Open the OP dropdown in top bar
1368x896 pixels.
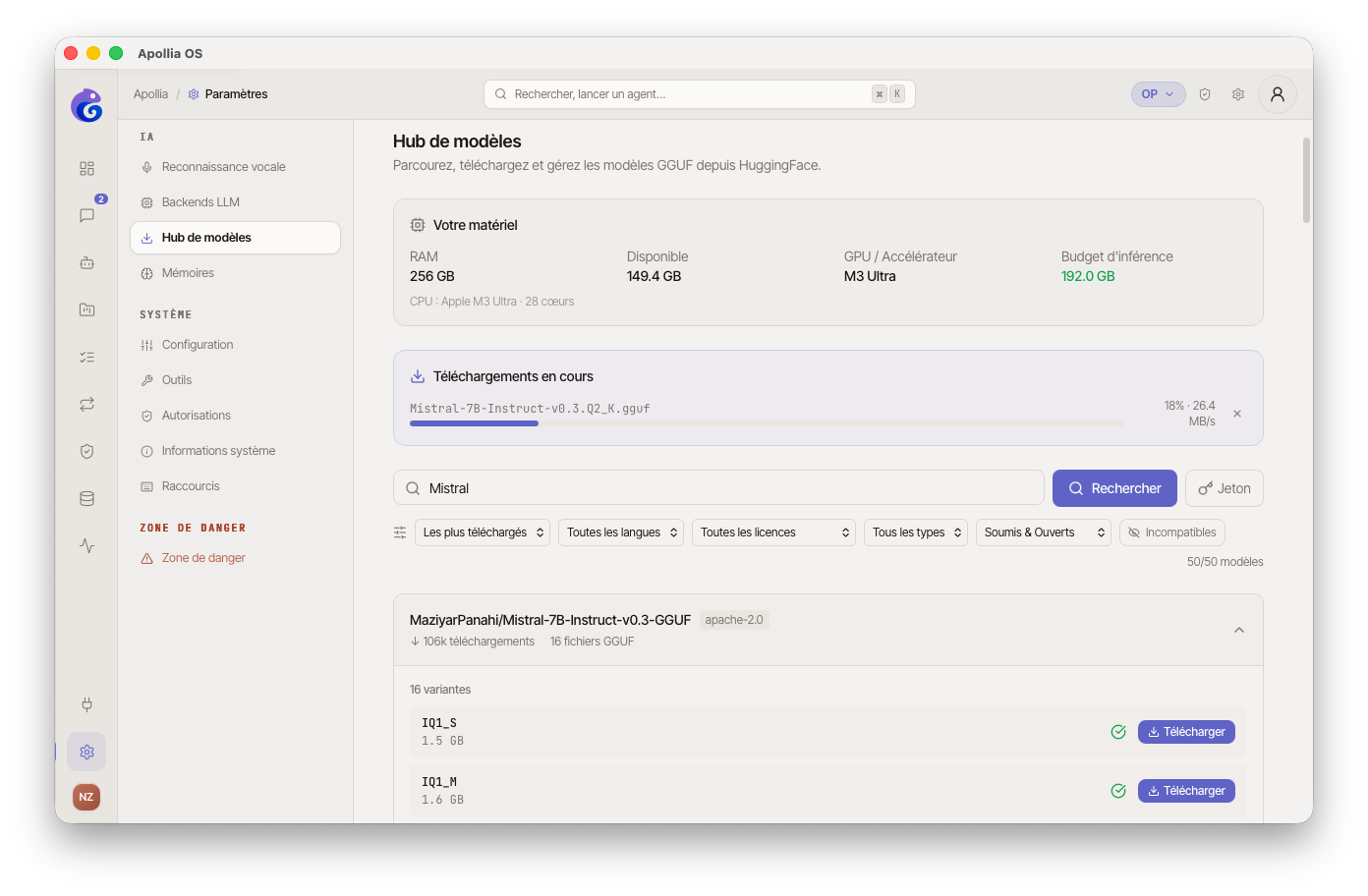coord(1158,94)
